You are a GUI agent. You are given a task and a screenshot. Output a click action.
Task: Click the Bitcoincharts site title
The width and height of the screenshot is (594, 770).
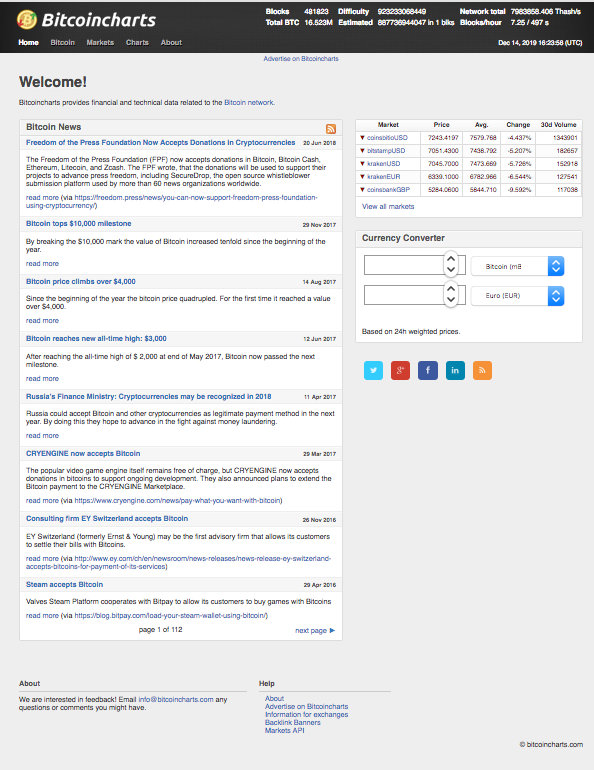tap(99, 20)
